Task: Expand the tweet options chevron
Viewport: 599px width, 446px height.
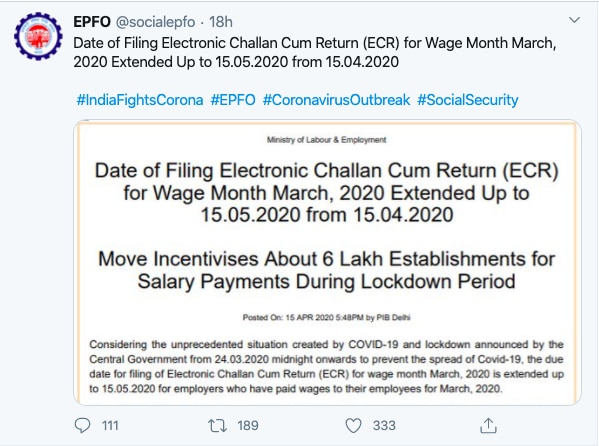Action: (x=575, y=20)
